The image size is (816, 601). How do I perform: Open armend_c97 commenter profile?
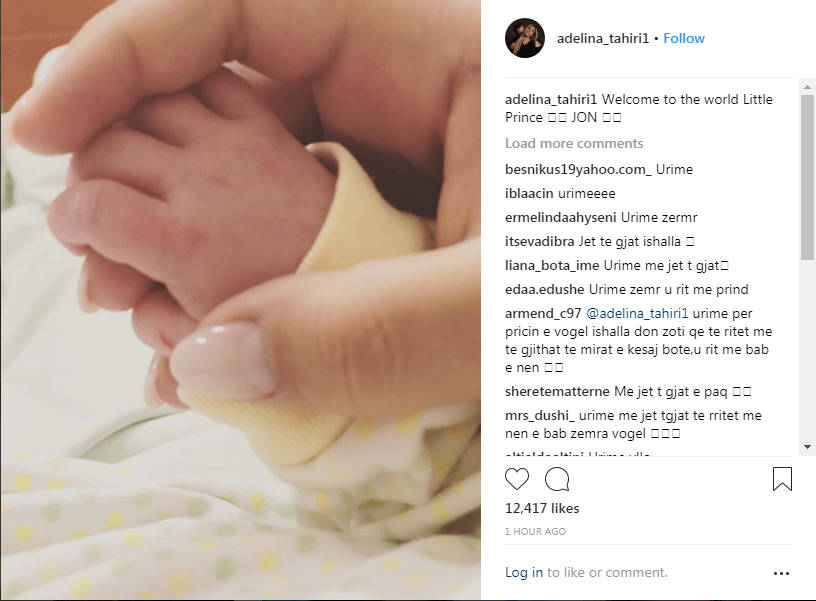click(x=543, y=313)
